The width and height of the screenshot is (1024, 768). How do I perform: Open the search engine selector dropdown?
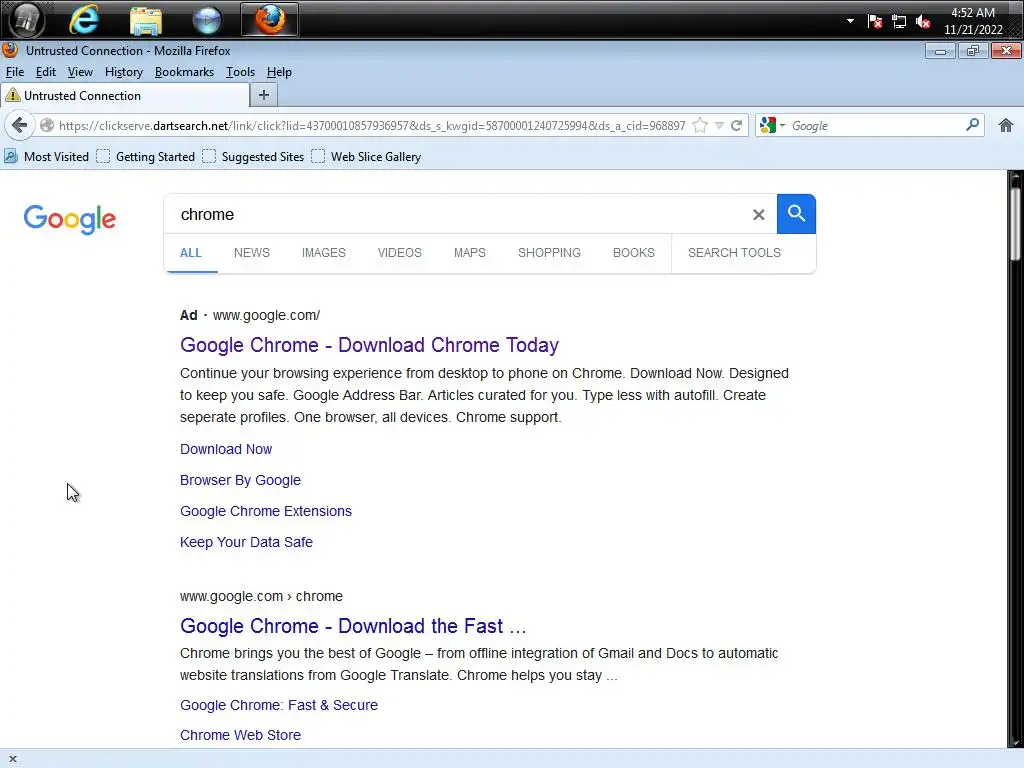773,125
